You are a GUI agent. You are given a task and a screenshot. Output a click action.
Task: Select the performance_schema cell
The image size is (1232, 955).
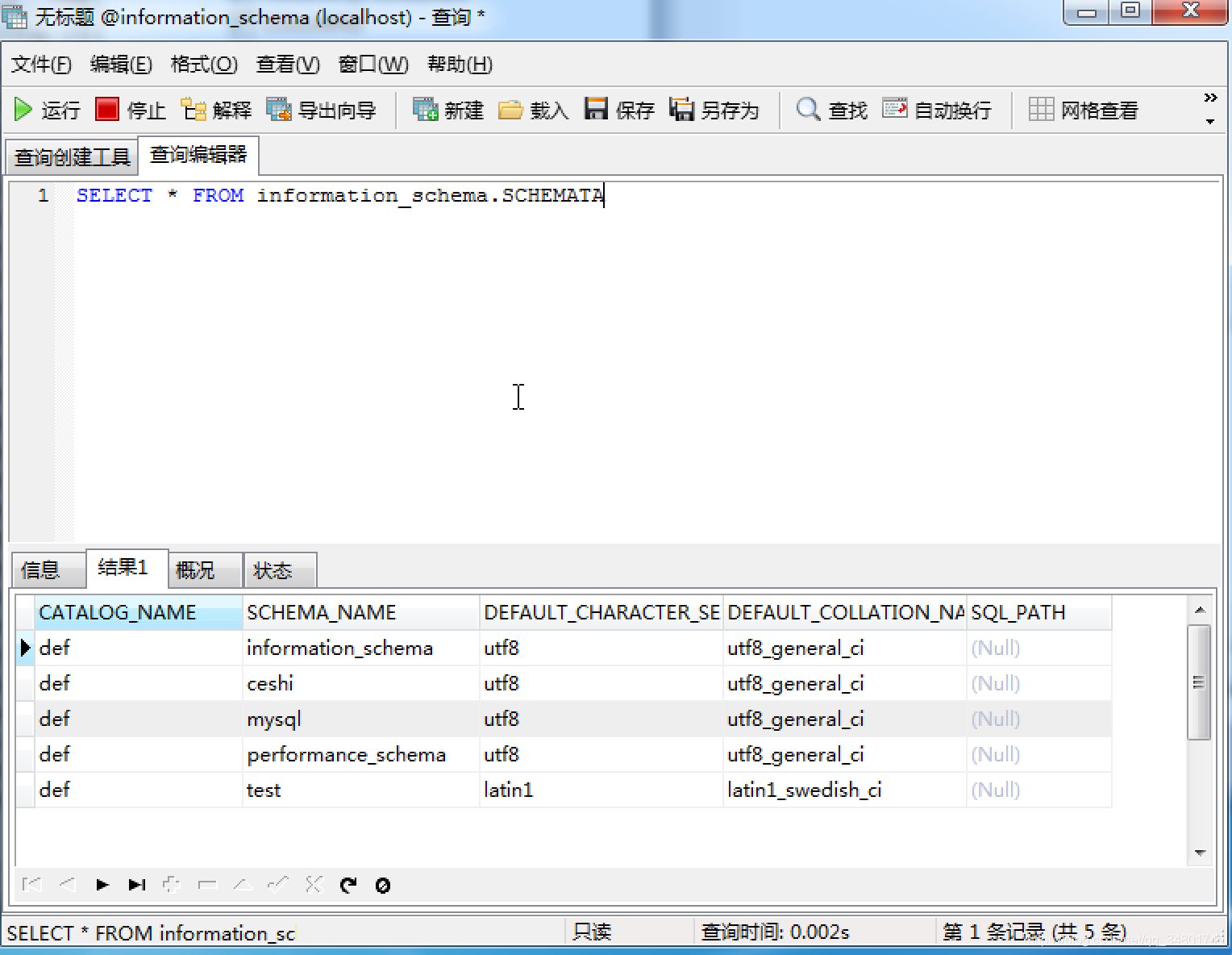coord(360,754)
